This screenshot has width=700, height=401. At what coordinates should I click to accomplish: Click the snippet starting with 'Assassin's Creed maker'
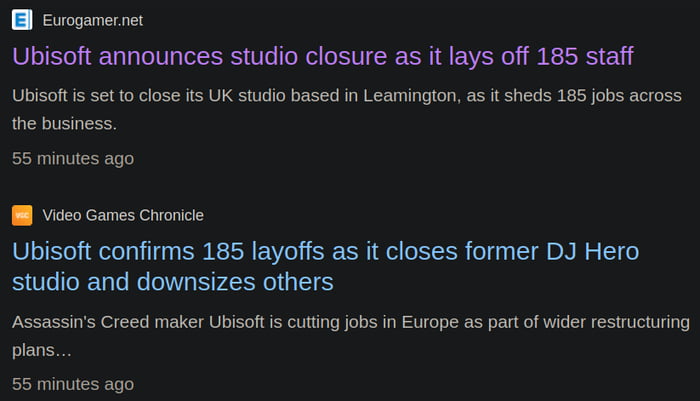[x=350, y=323]
